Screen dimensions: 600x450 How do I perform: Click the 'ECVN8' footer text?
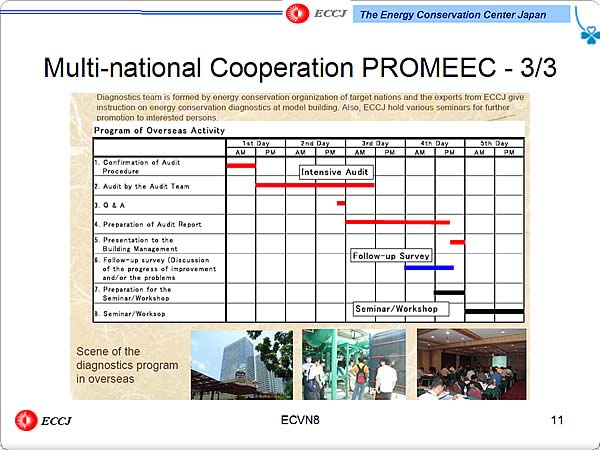[300, 420]
